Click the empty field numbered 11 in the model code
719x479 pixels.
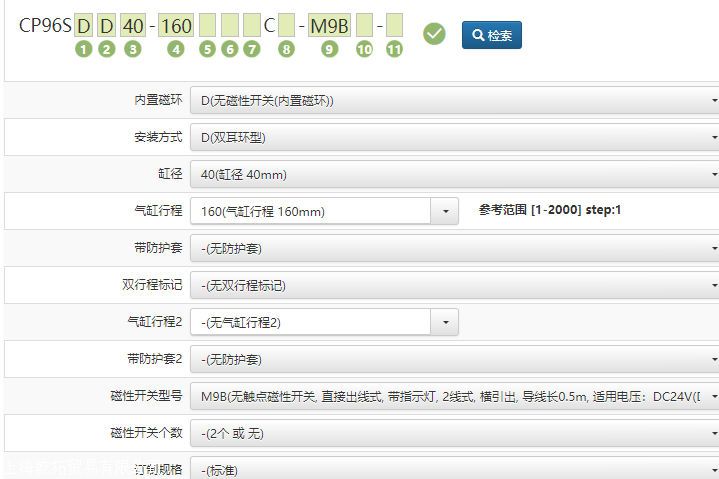[x=394, y=26]
